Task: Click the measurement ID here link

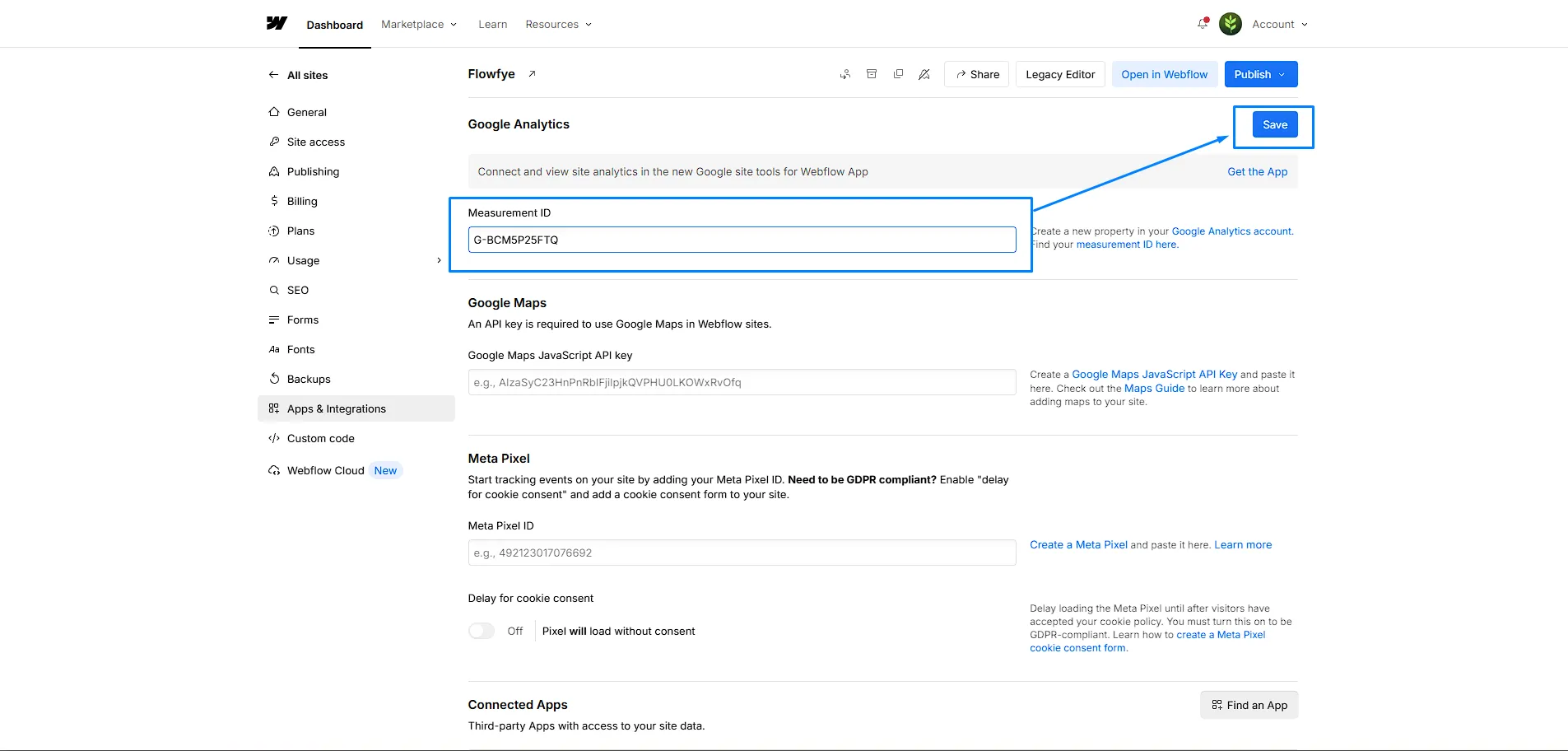Action: pyautogui.click(x=1127, y=245)
